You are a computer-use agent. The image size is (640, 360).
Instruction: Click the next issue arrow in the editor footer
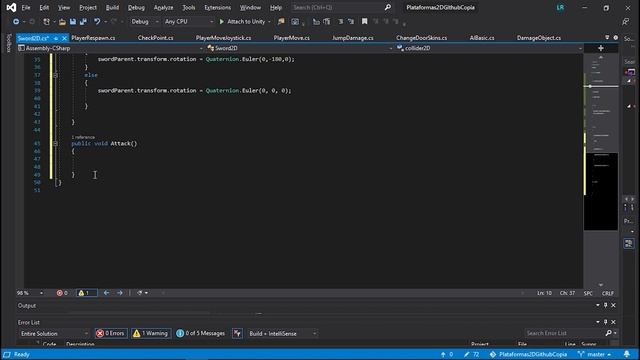pyautogui.click(x=120, y=293)
